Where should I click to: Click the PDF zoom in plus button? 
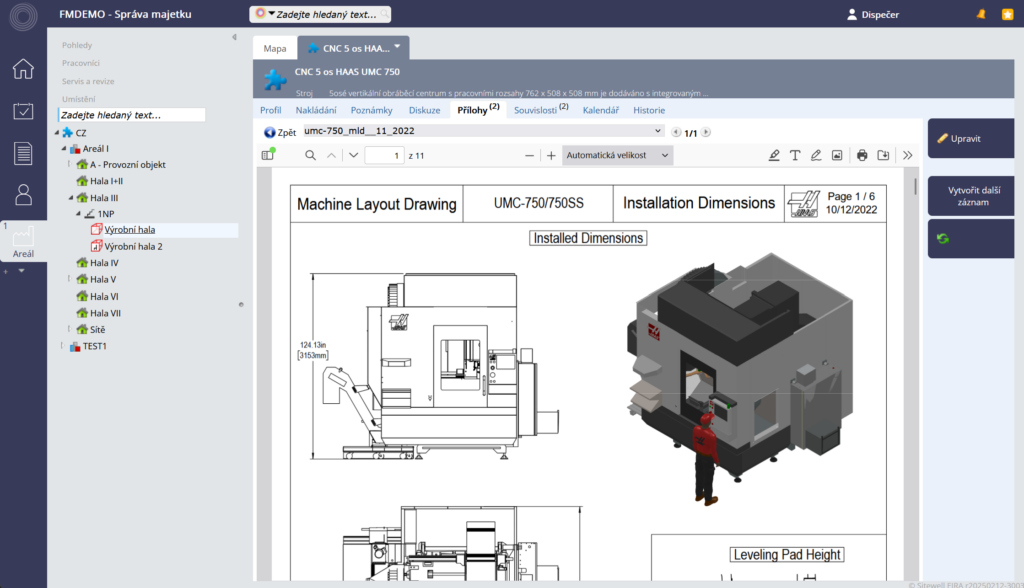[550, 155]
